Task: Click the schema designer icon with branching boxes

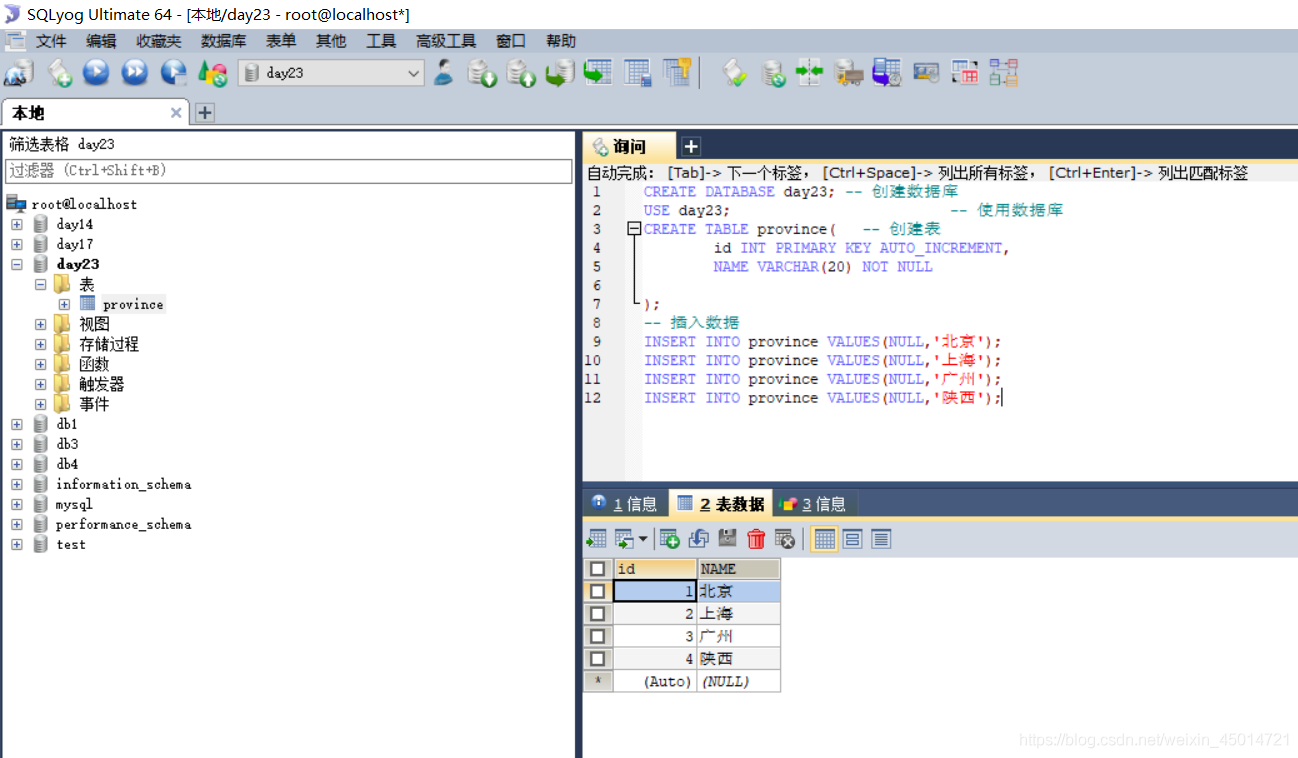Action: [x=1003, y=72]
